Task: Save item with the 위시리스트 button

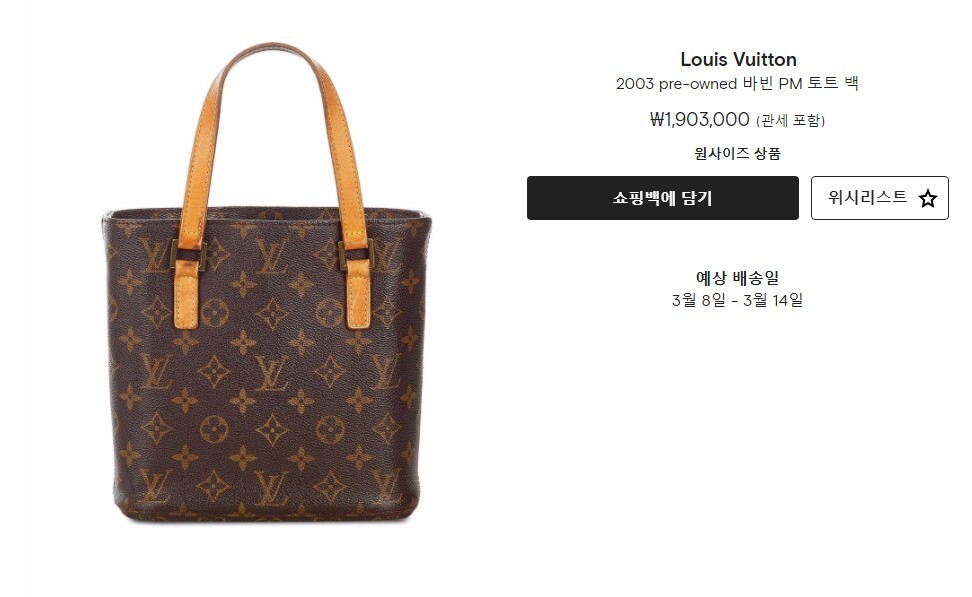Action: [880, 198]
